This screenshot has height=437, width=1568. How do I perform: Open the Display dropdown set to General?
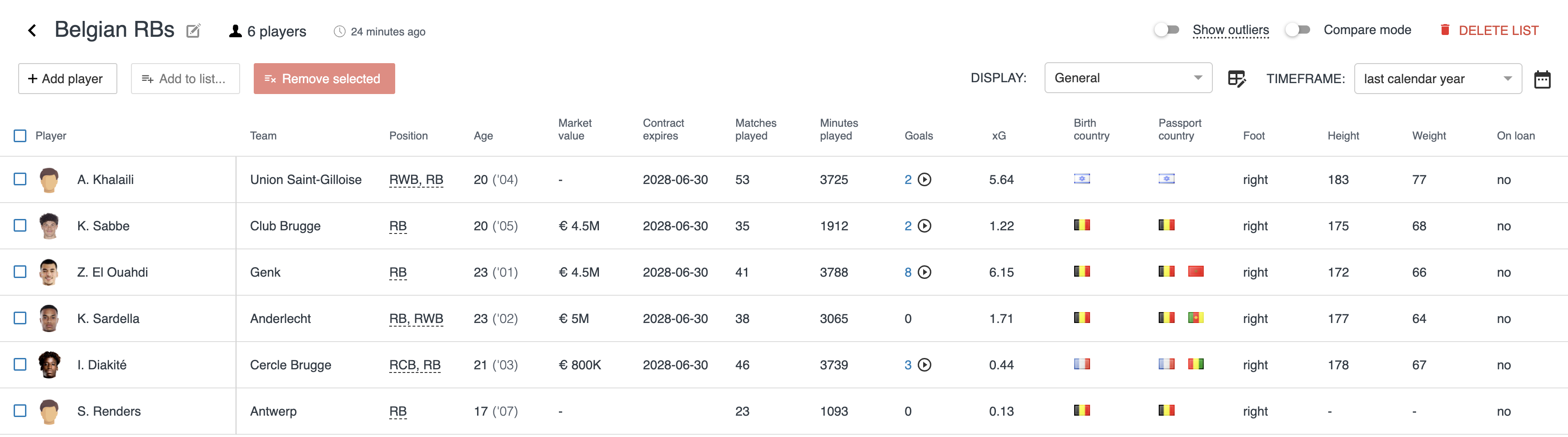pos(1127,78)
